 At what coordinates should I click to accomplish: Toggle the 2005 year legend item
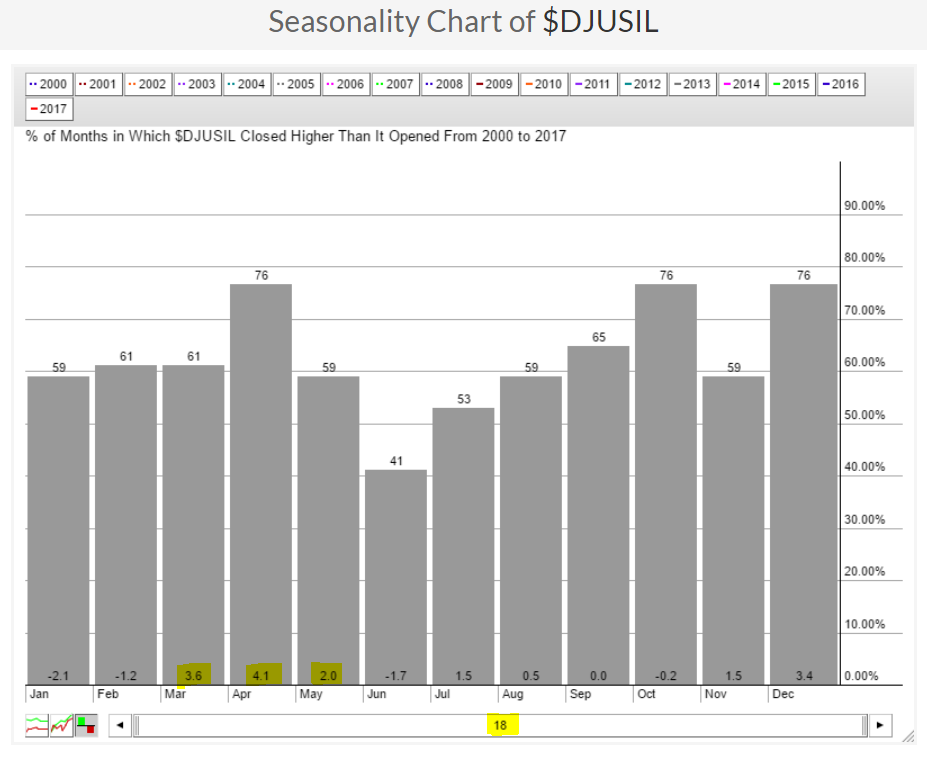[x=295, y=84]
